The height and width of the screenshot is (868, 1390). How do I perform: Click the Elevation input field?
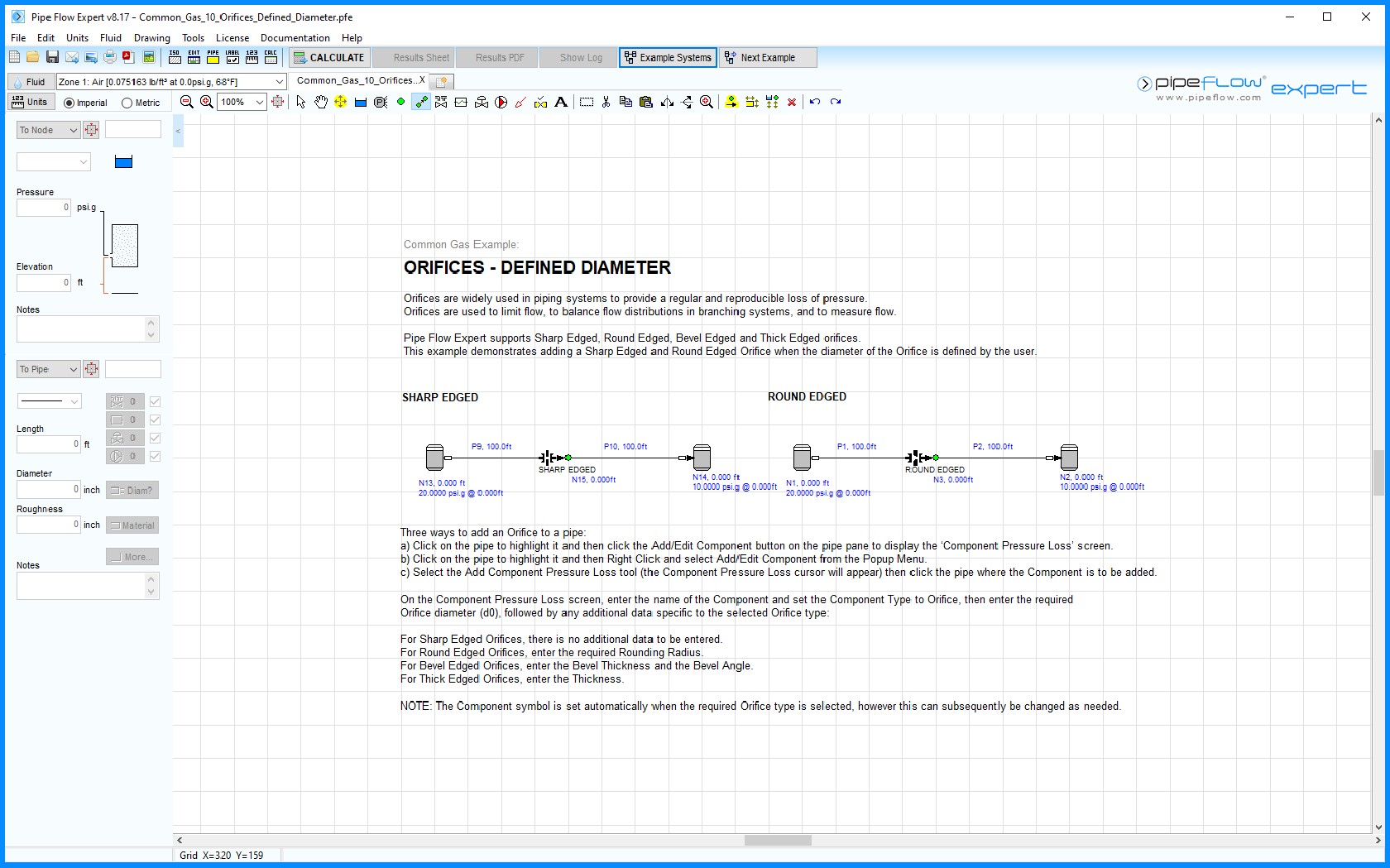click(x=45, y=283)
